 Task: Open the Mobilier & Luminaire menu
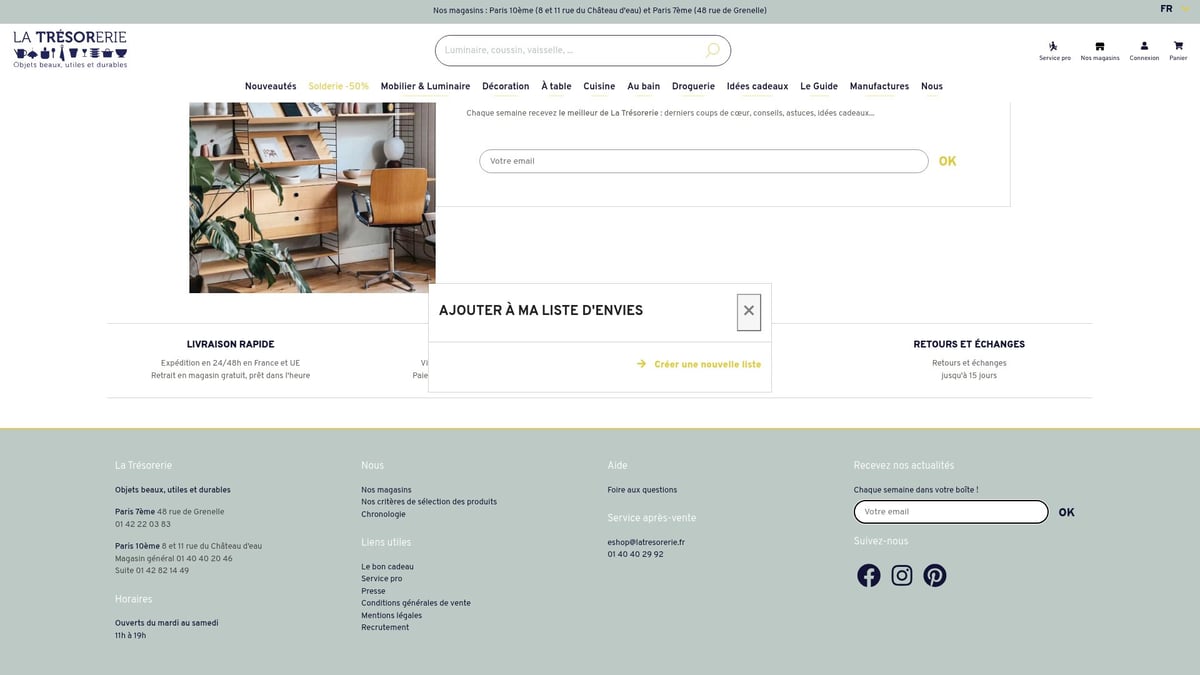(425, 87)
